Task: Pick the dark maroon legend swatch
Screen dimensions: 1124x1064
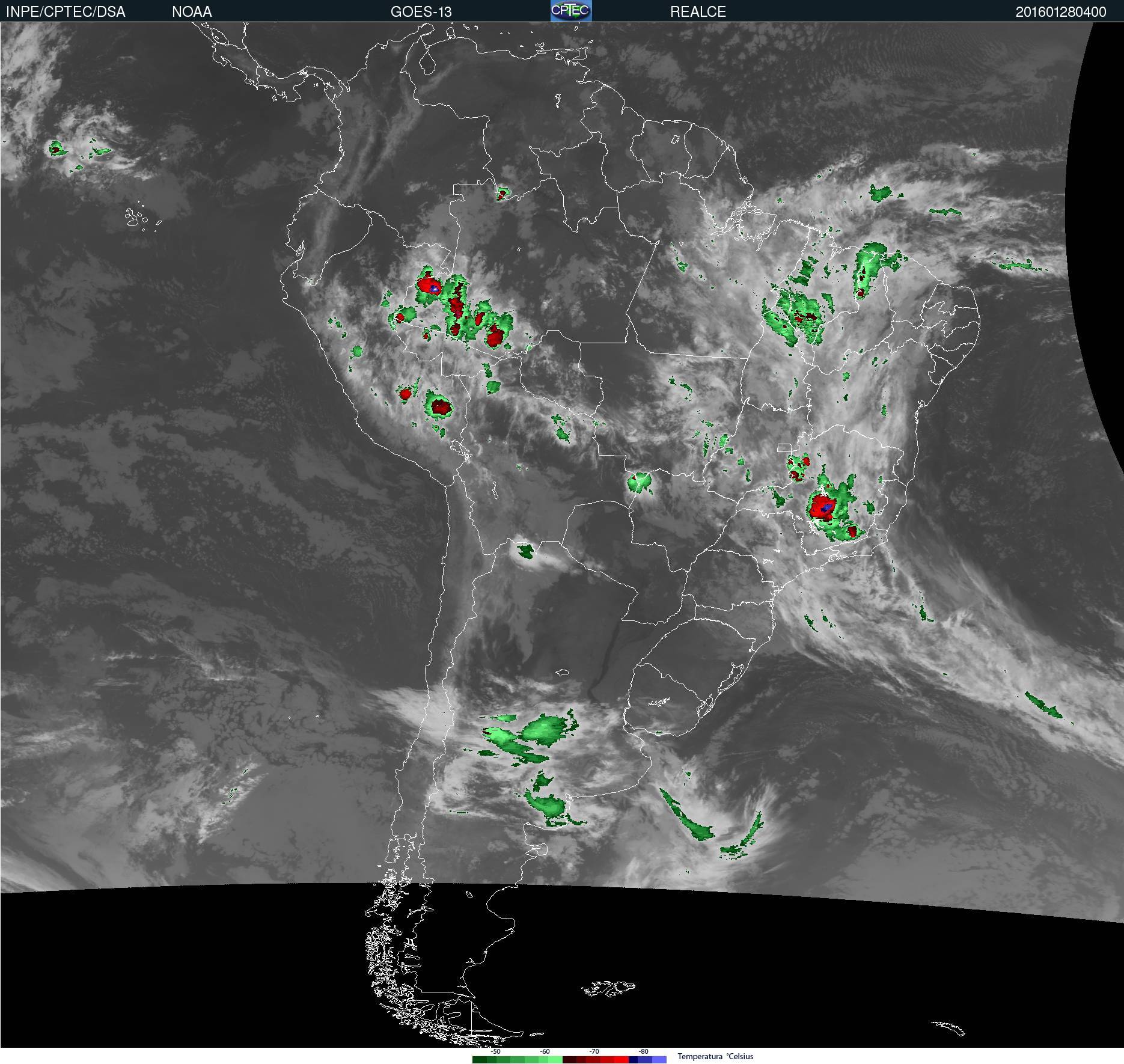Action: [570, 1060]
